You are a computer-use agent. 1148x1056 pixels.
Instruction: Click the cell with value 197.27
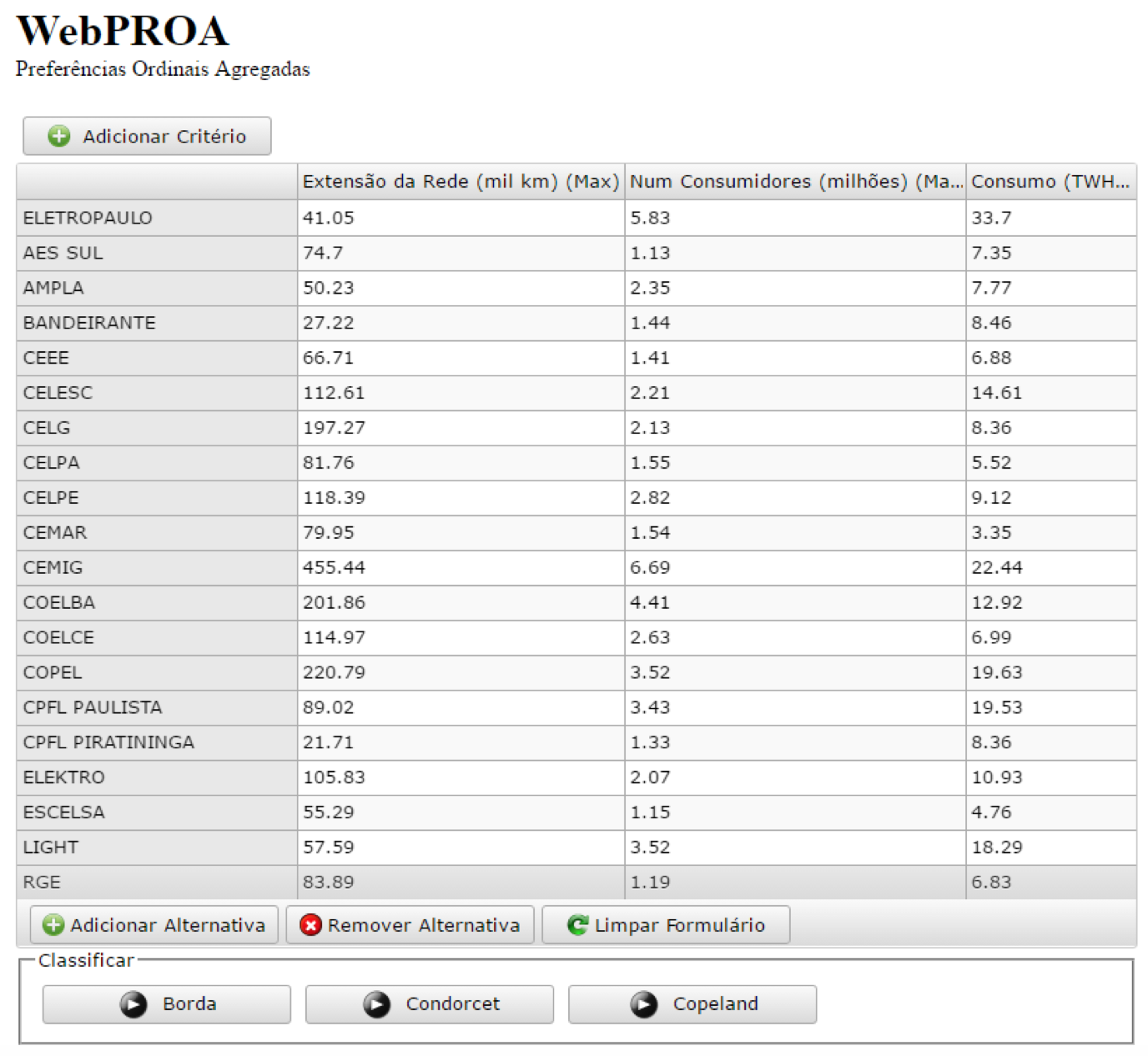pyautogui.click(x=461, y=428)
